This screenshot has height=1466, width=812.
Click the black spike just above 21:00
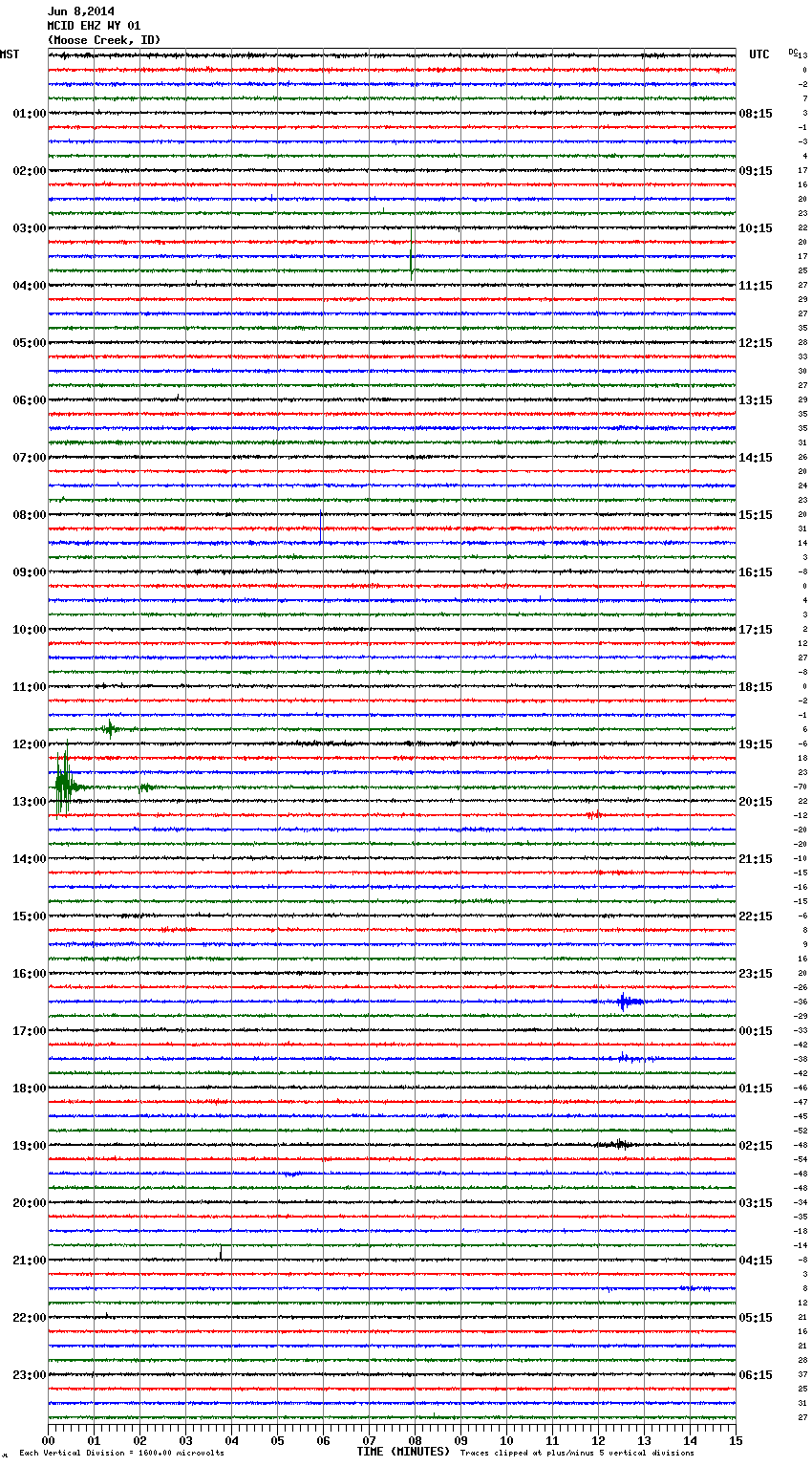tap(221, 1253)
